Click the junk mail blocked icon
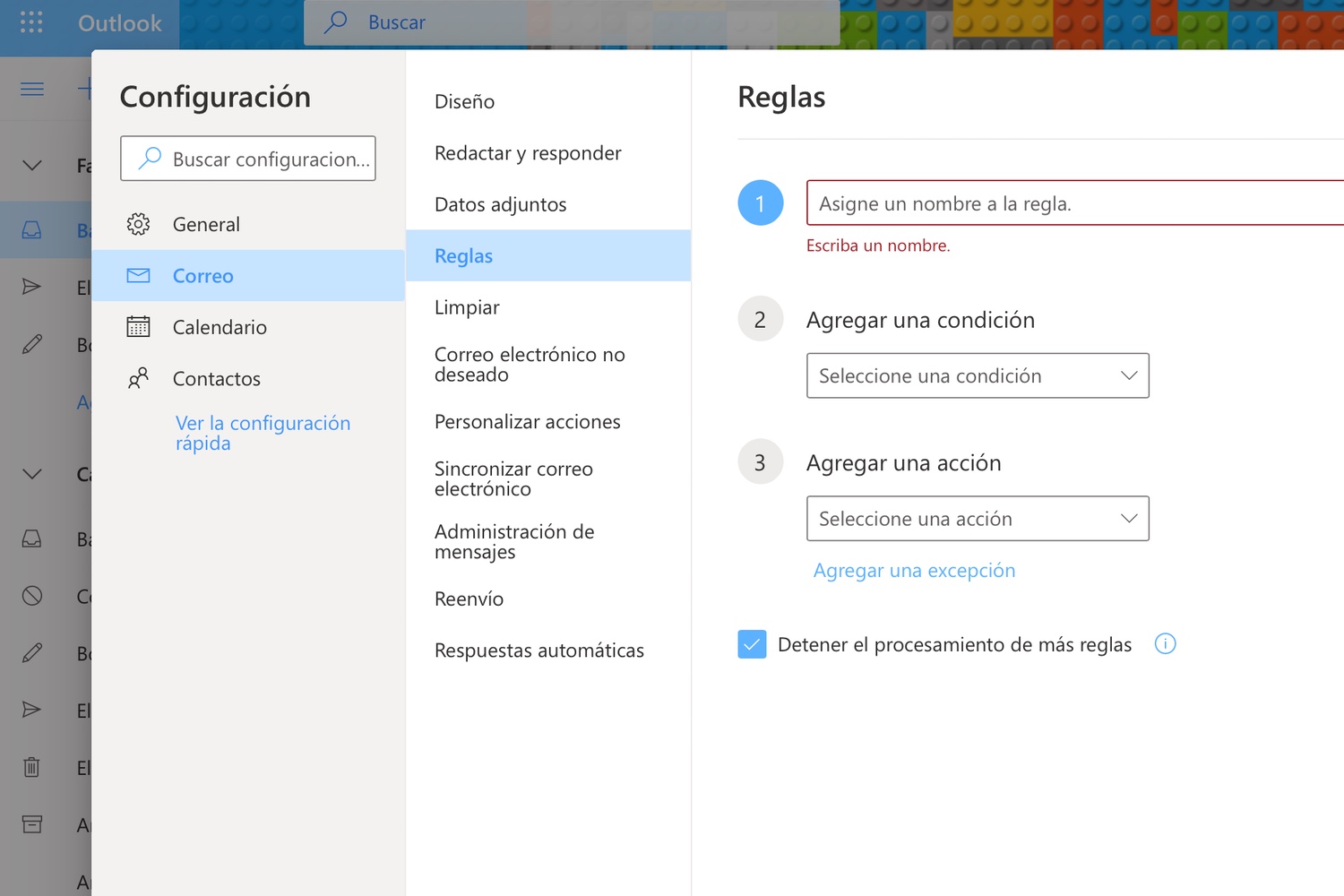The image size is (1344, 896). 31,596
